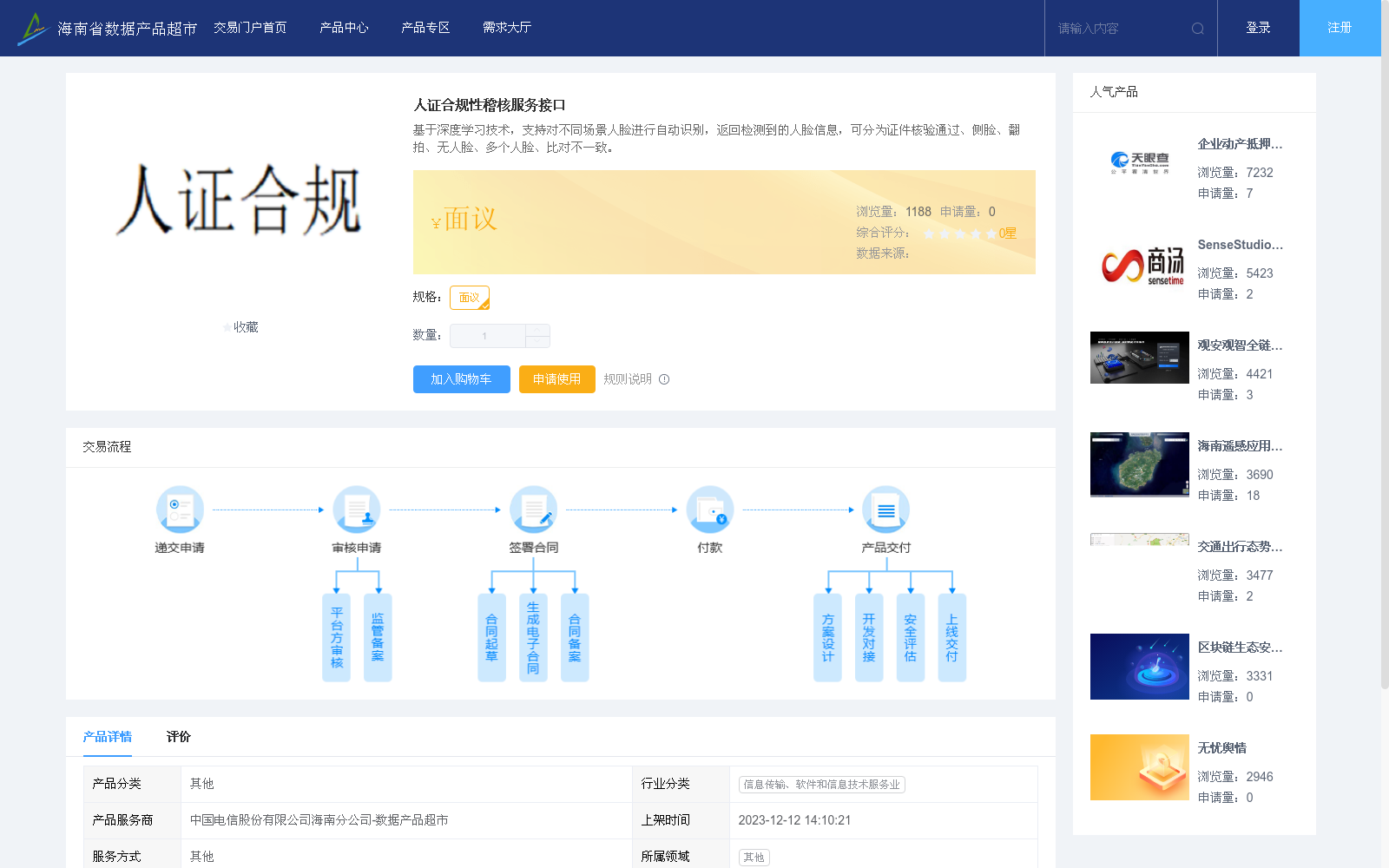Image resolution: width=1389 pixels, height=868 pixels.
Task: Click the 开发对接 sub-step box
Action: pos(869,638)
